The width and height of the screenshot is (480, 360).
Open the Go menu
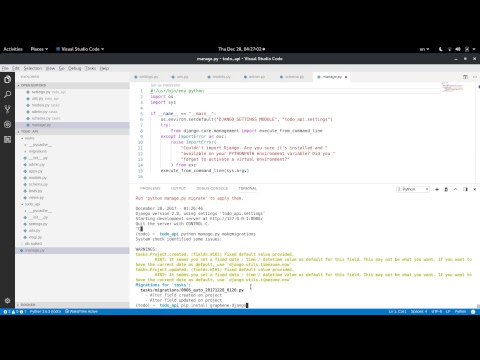[62, 68]
